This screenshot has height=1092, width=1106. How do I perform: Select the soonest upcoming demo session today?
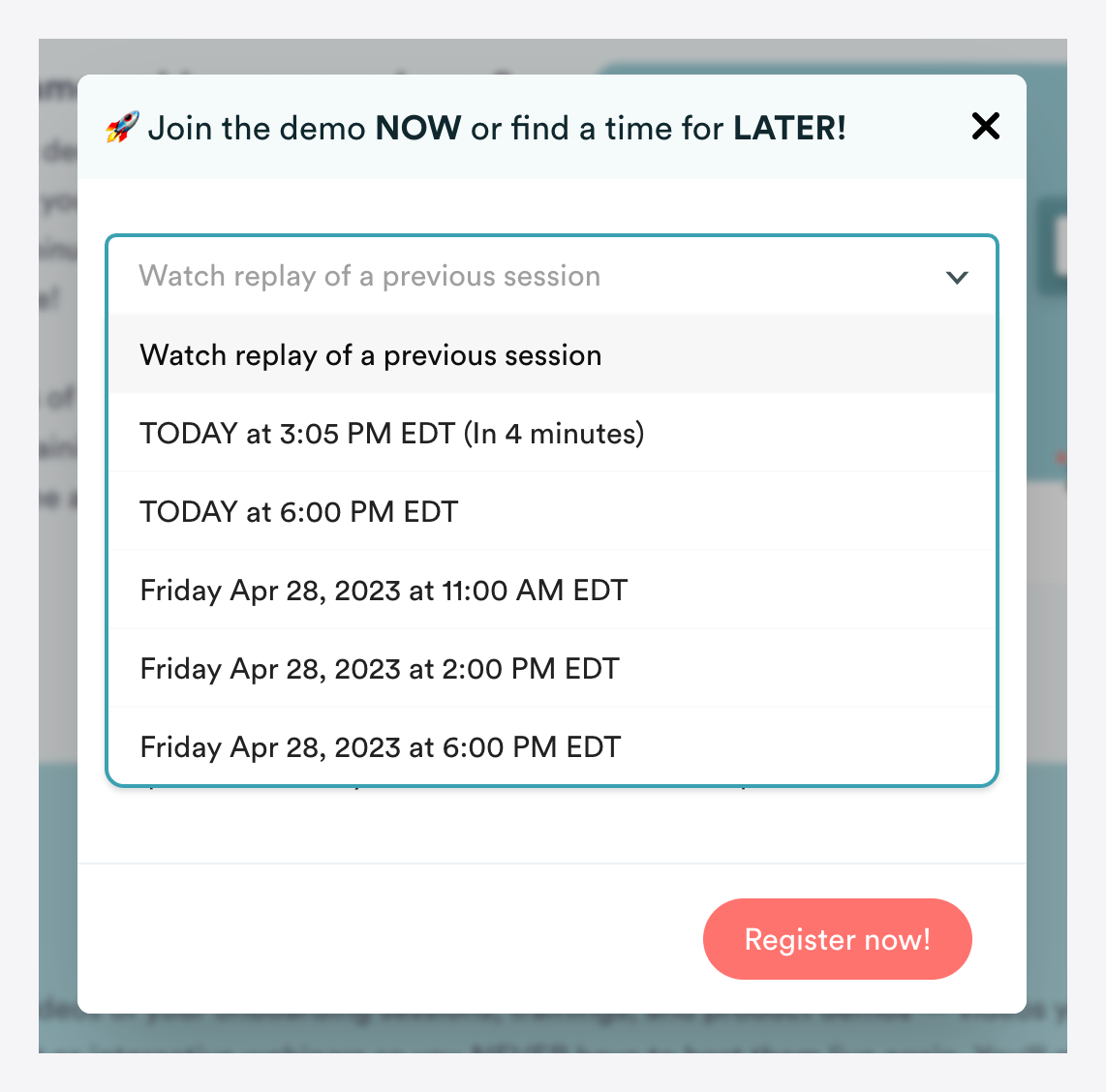coord(392,434)
